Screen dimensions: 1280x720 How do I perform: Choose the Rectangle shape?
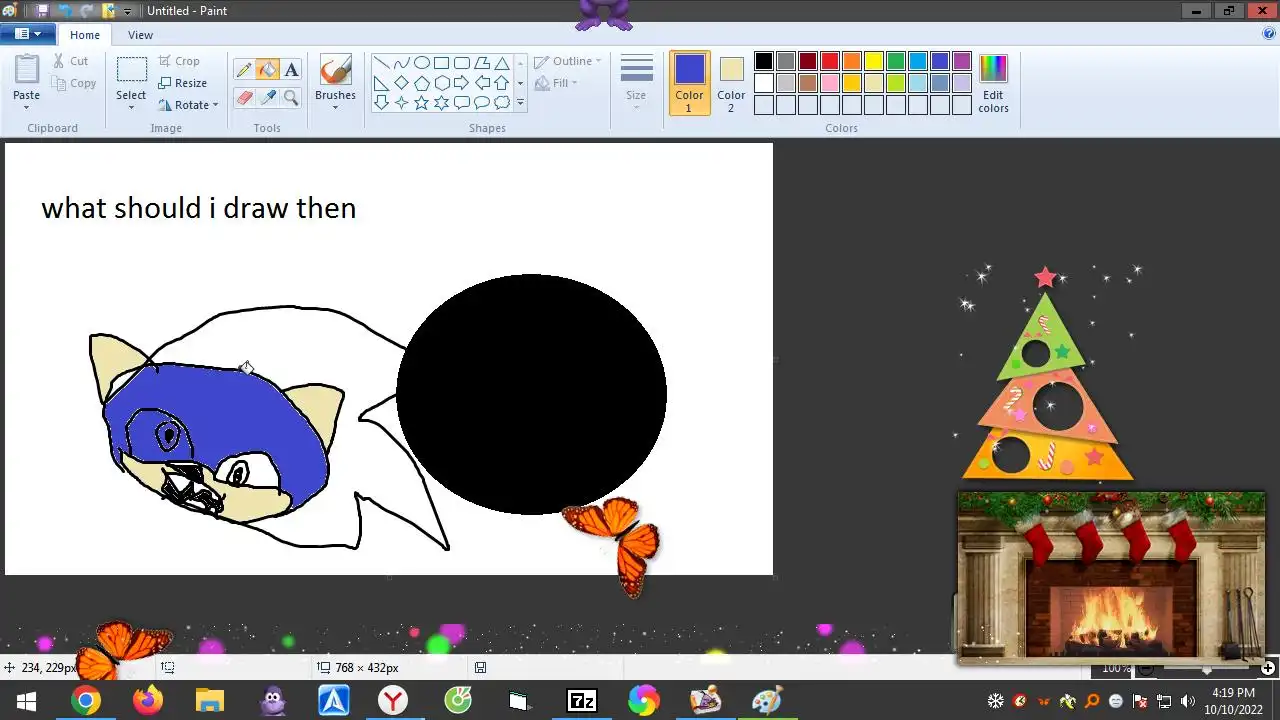[441, 62]
